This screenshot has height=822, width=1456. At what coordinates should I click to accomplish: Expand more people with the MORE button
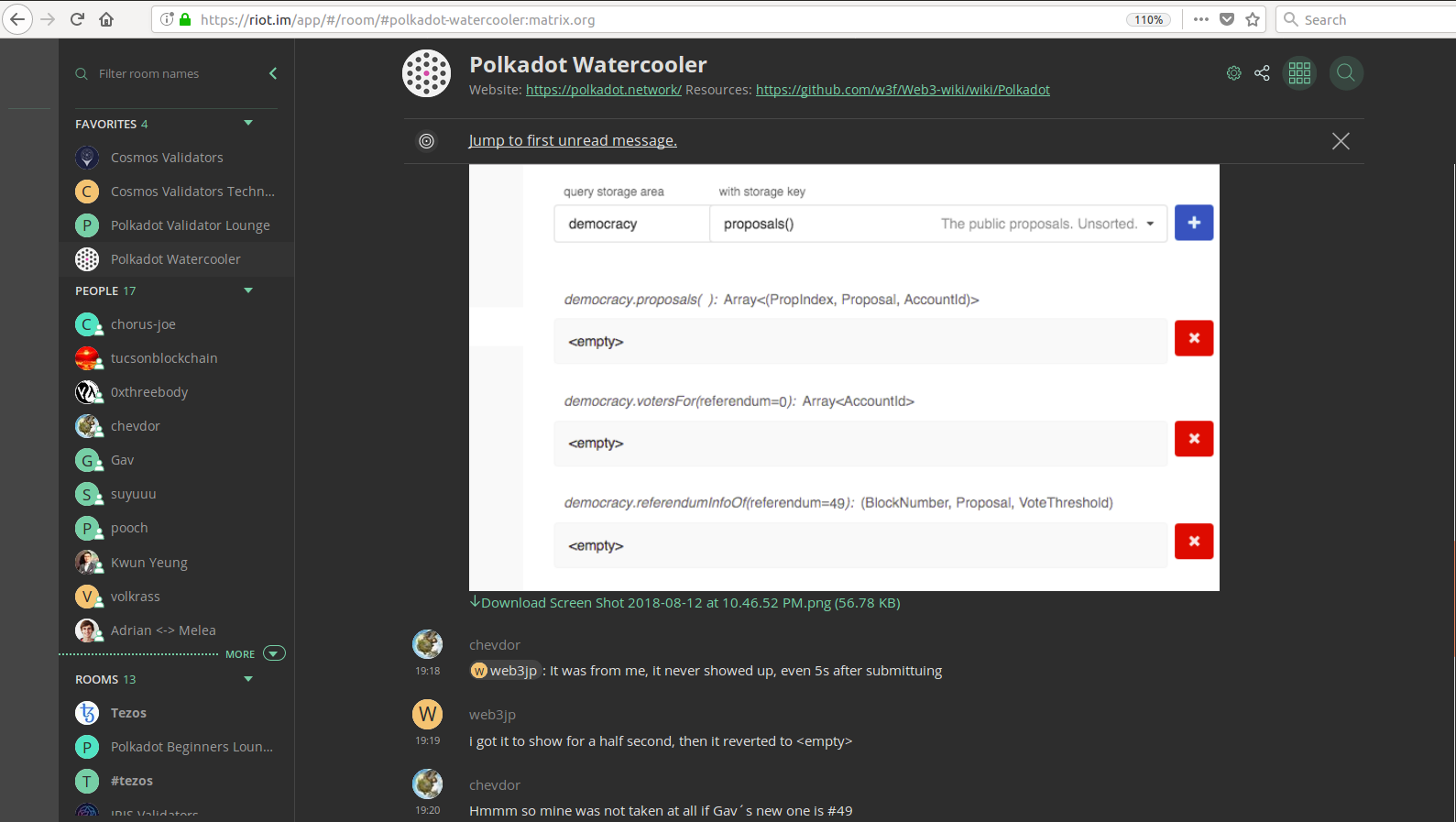[x=256, y=653]
